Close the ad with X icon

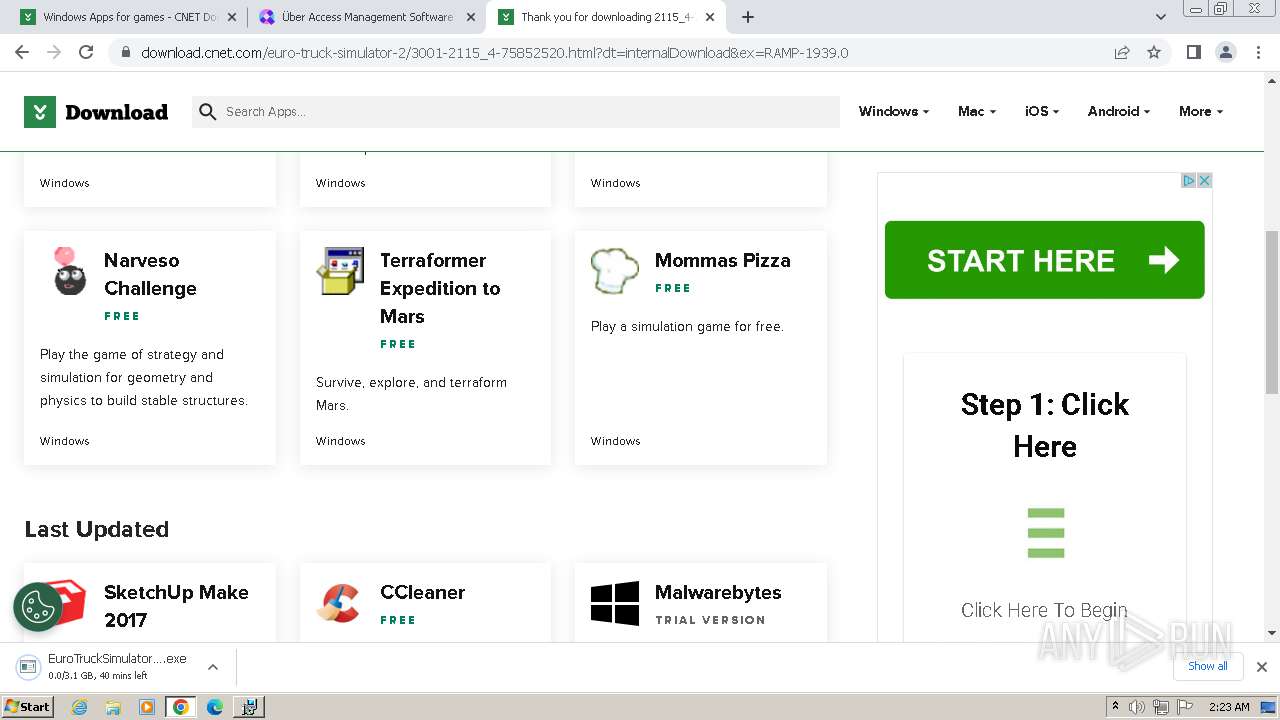coord(1205,181)
